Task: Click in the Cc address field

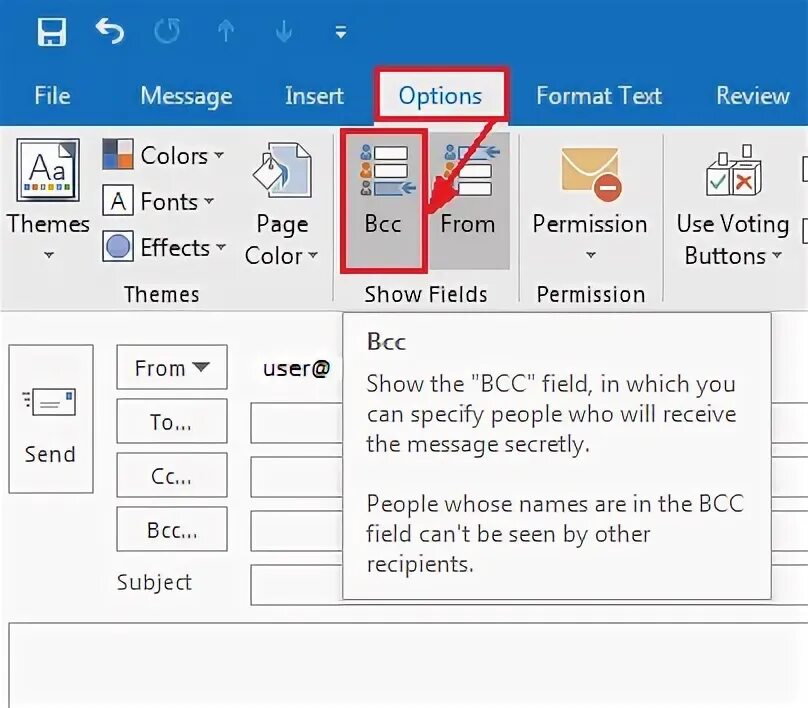Action: tap(297, 477)
